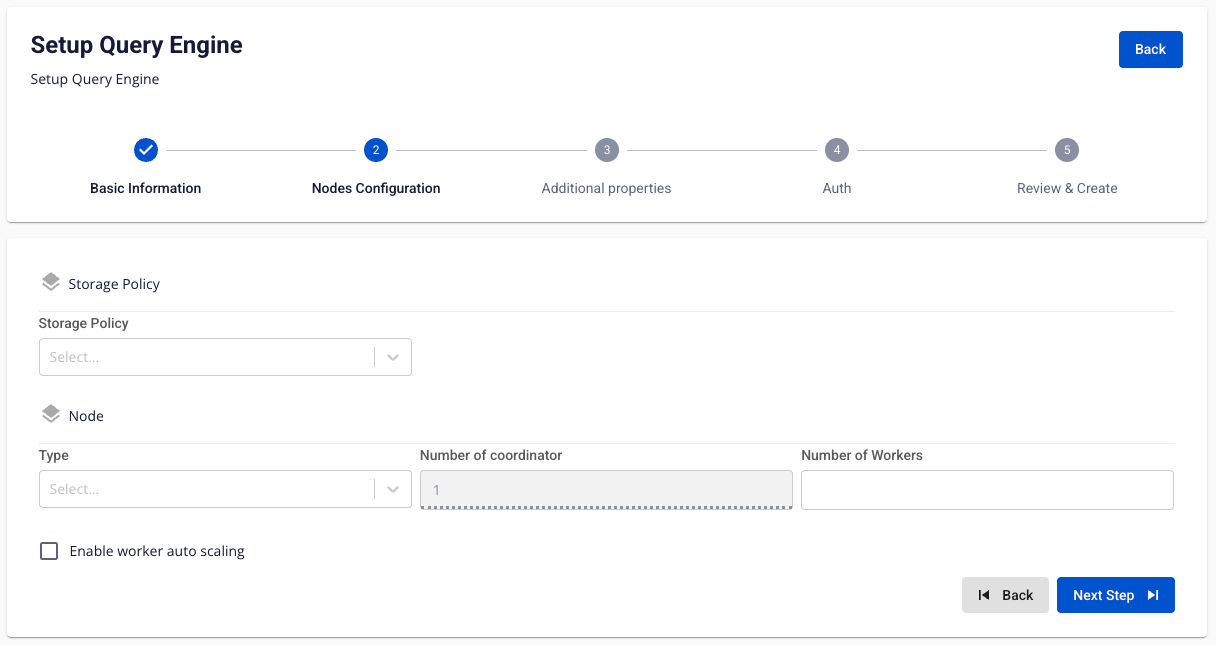This screenshot has height=646, width=1216.
Task: Click the Number of Workers input field
Action: point(987,490)
